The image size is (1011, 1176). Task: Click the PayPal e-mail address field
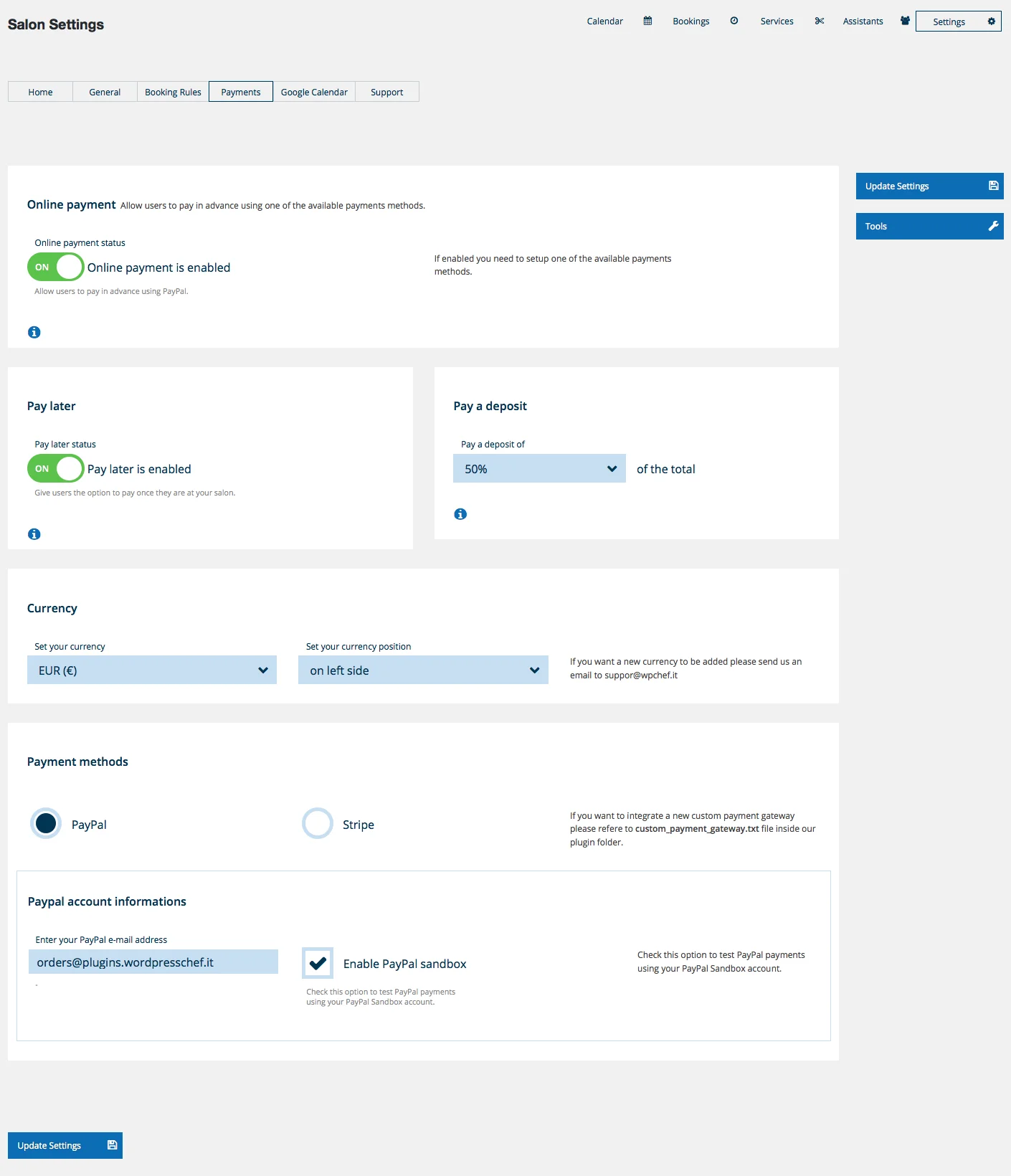[x=153, y=962]
